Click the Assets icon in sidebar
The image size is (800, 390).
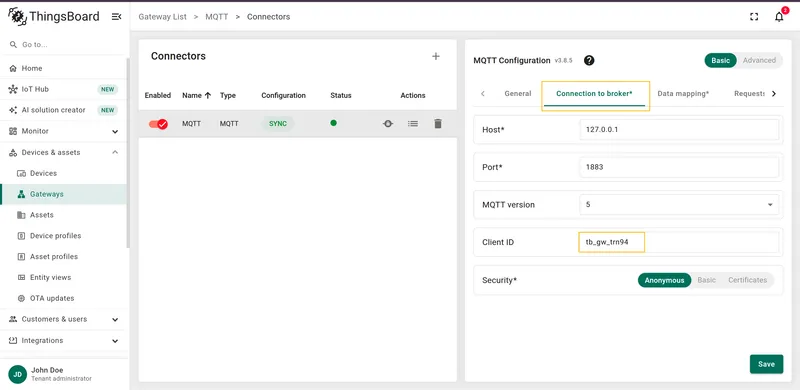coord(21,215)
